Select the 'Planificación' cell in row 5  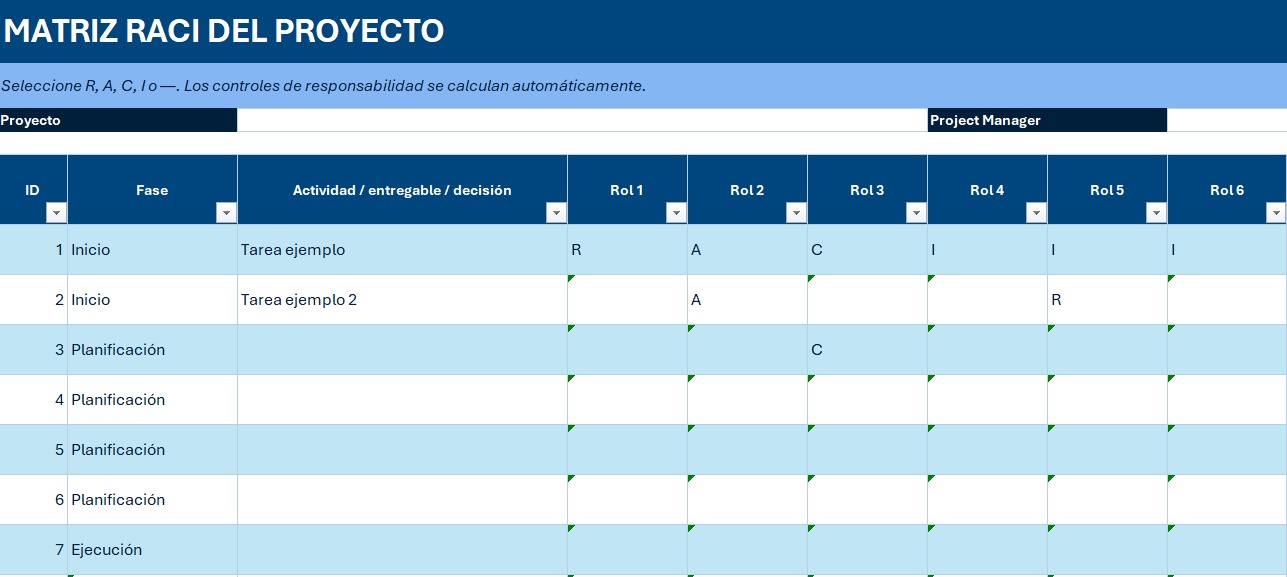pos(152,450)
